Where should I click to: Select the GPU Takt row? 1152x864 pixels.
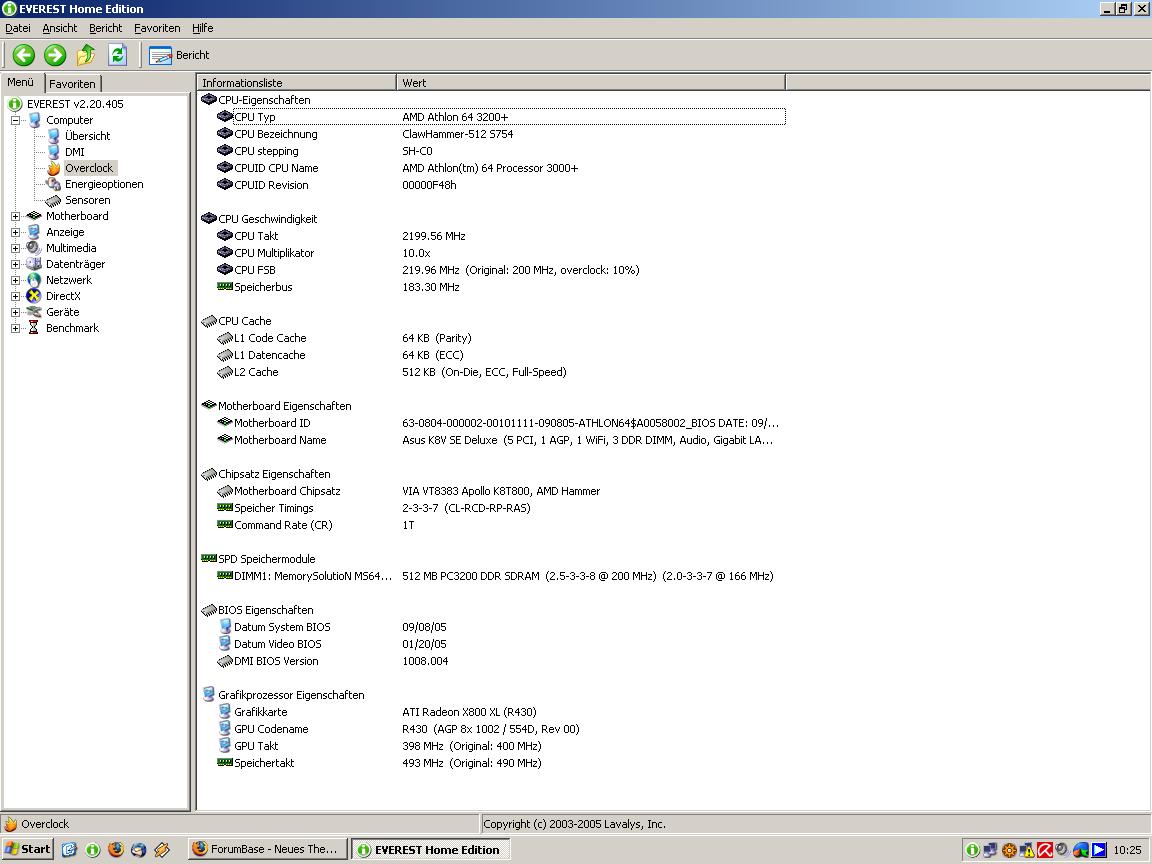[x=501, y=746]
